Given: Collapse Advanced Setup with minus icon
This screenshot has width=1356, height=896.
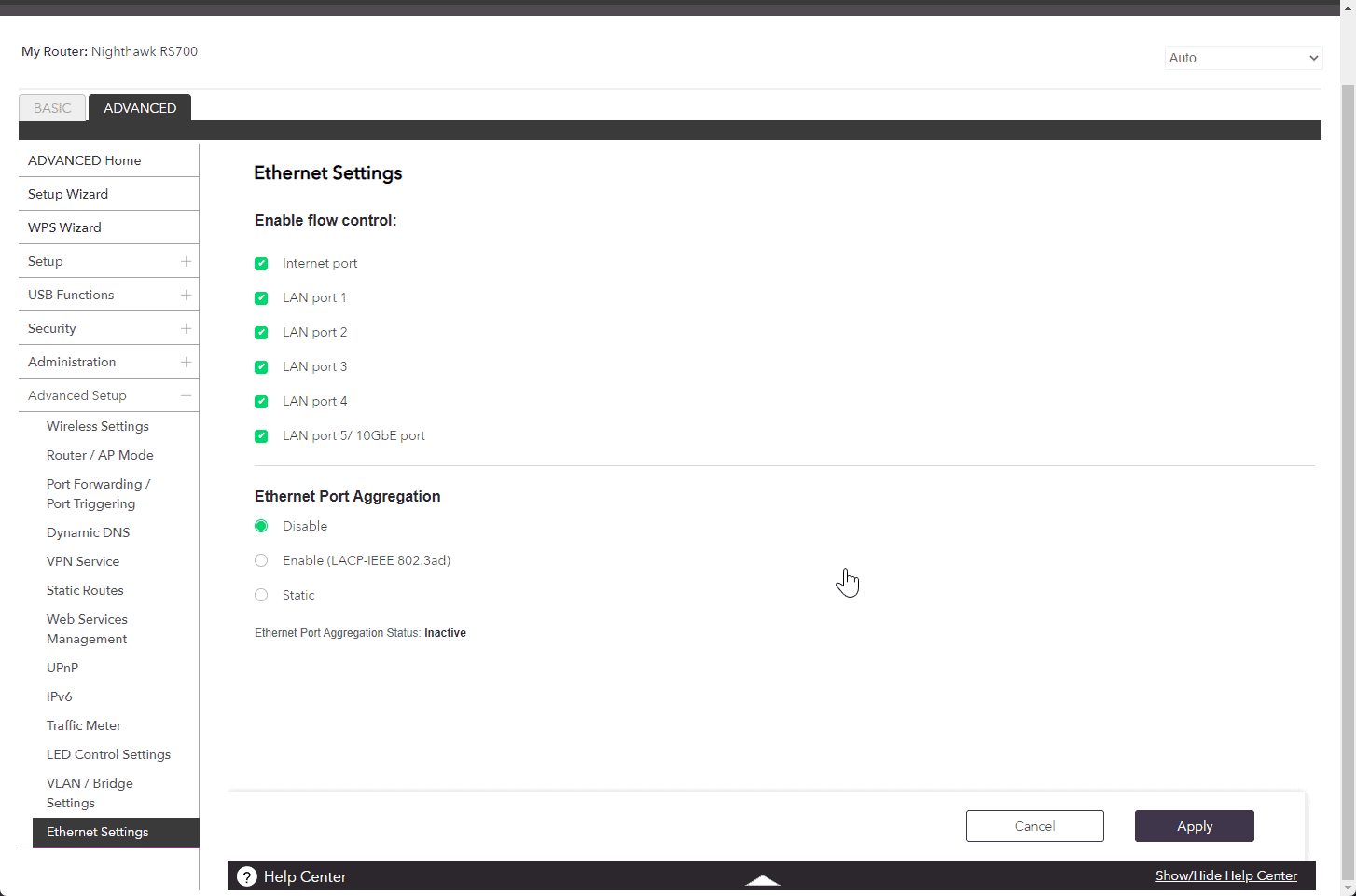Looking at the screenshot, I should (x=186, y=395).
